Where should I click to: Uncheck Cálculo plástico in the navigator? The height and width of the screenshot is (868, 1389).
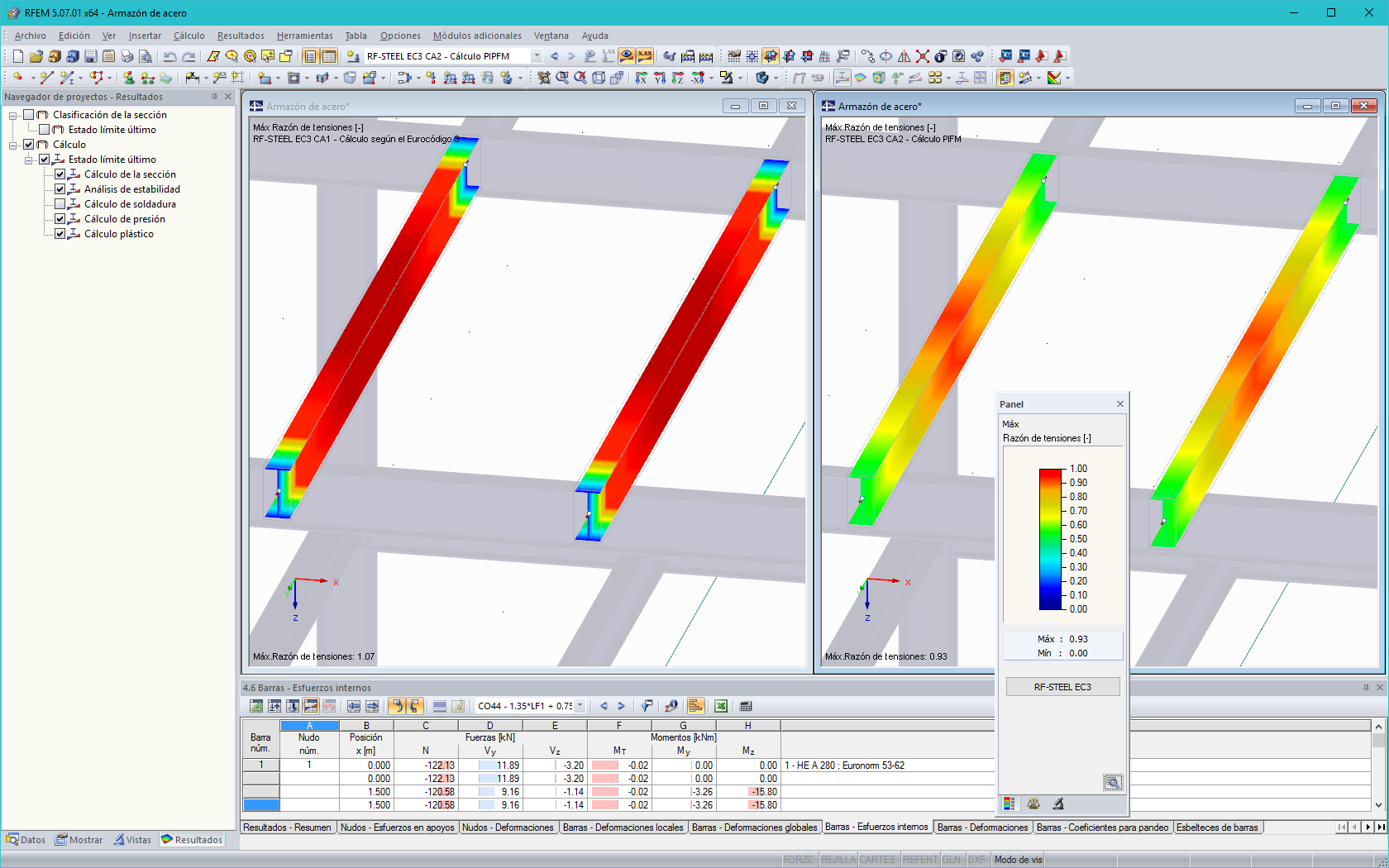(60, 233)
